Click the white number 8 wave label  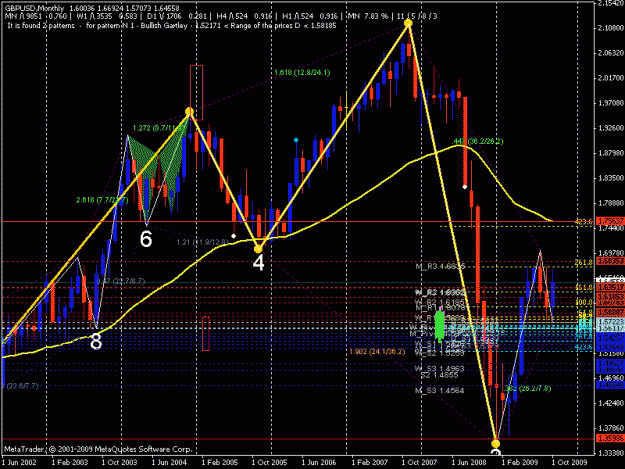[96, 341]
